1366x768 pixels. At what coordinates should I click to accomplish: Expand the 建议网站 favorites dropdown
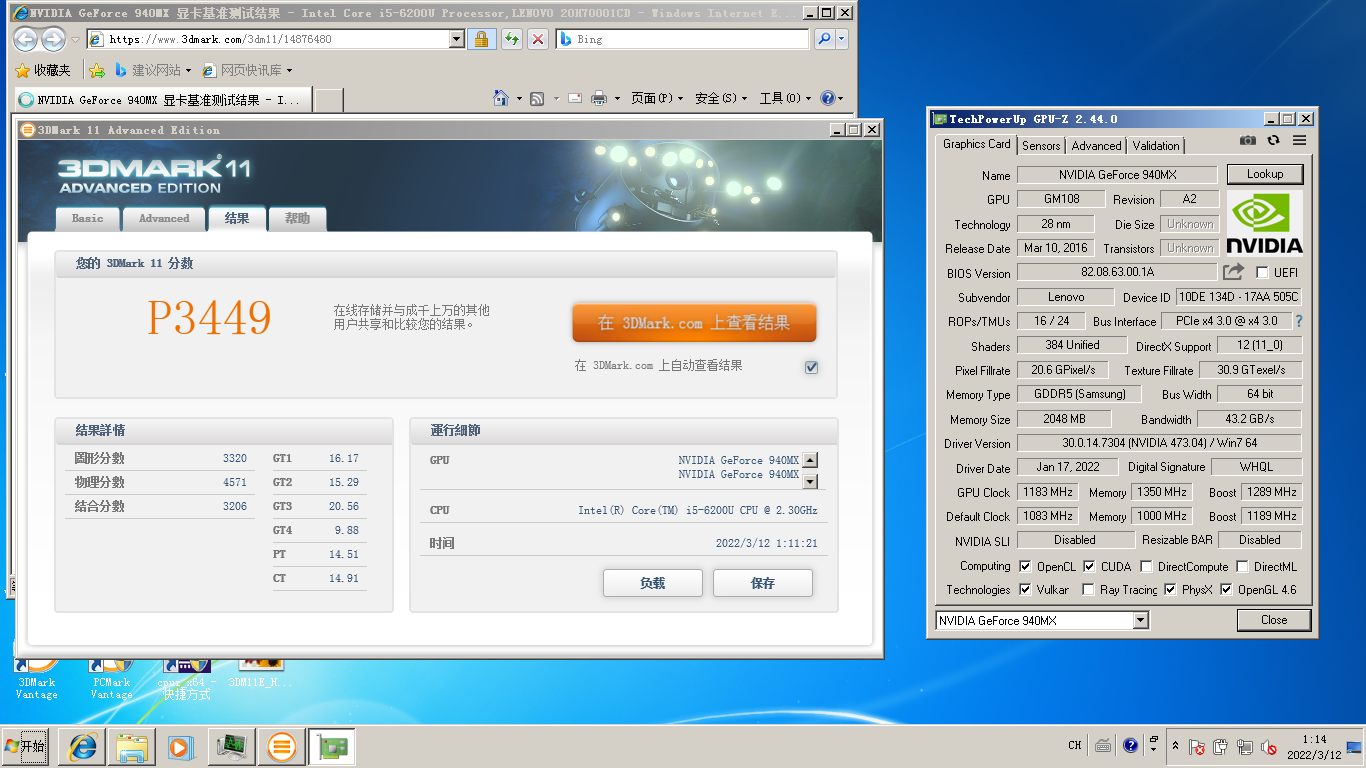tap(188, 70)
